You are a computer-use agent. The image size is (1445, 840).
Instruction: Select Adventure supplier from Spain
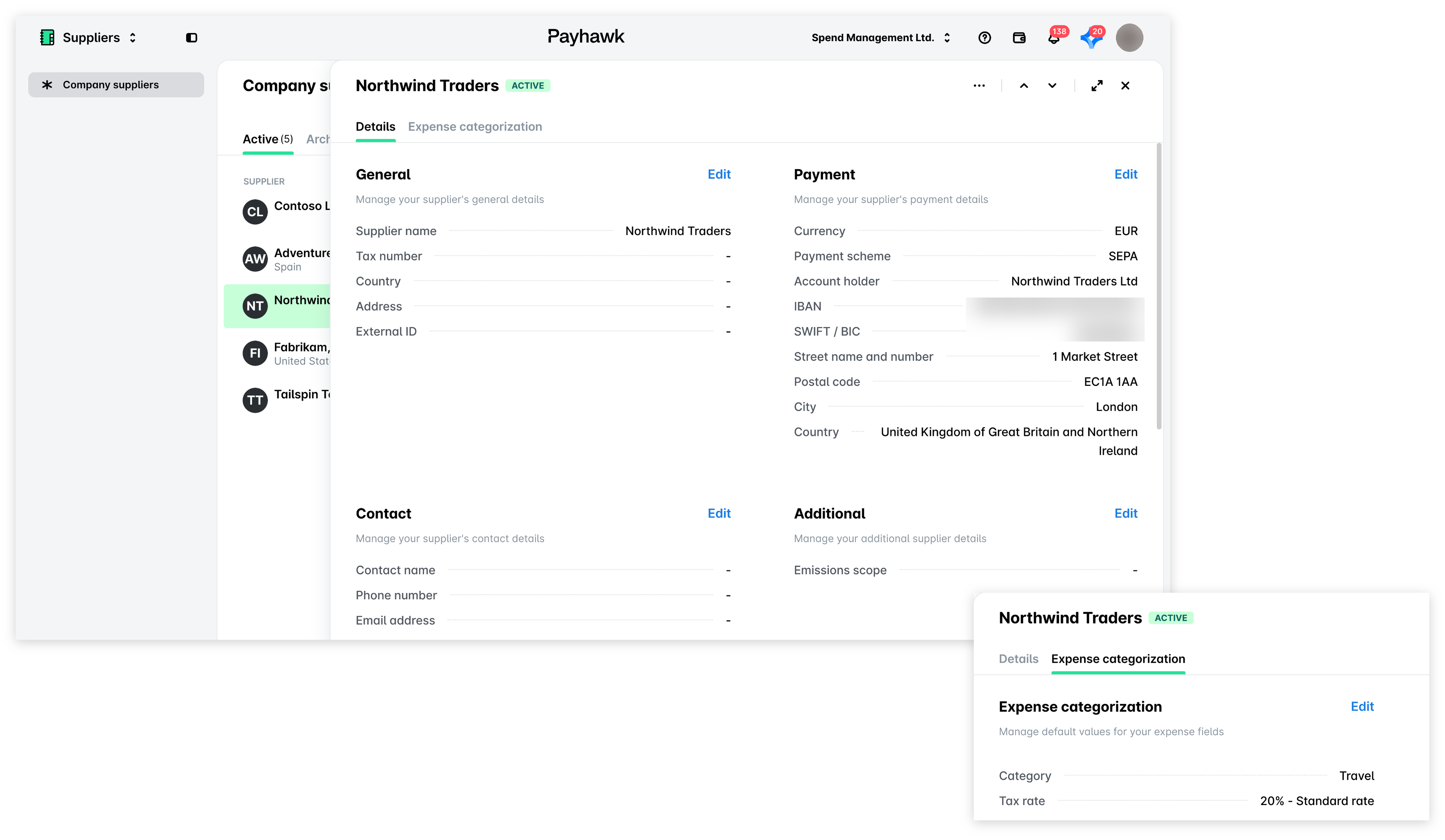coord(278,259)
